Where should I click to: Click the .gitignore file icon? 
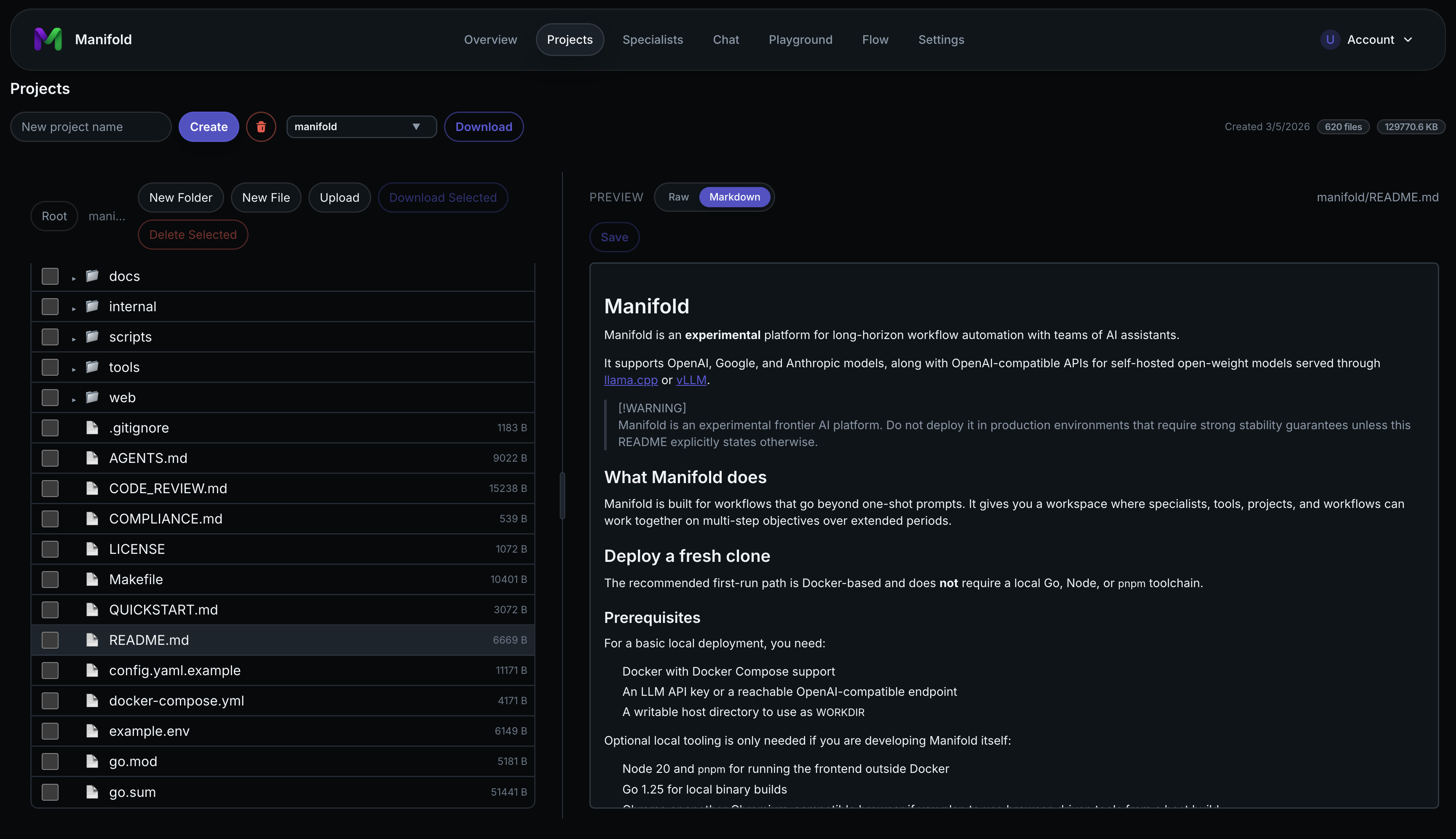click(x=92, y=428)
